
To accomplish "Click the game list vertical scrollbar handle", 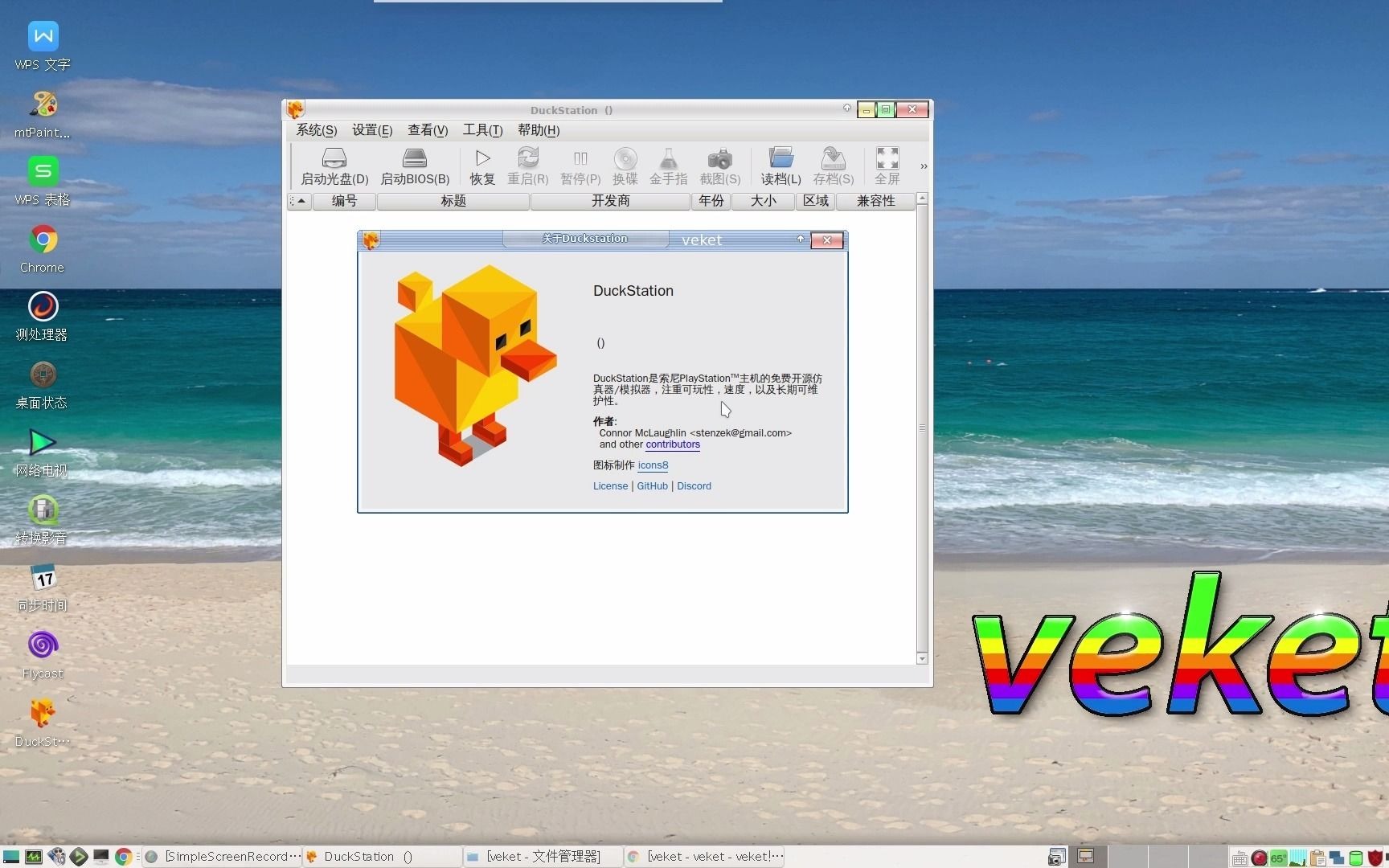I will [922, 428].
